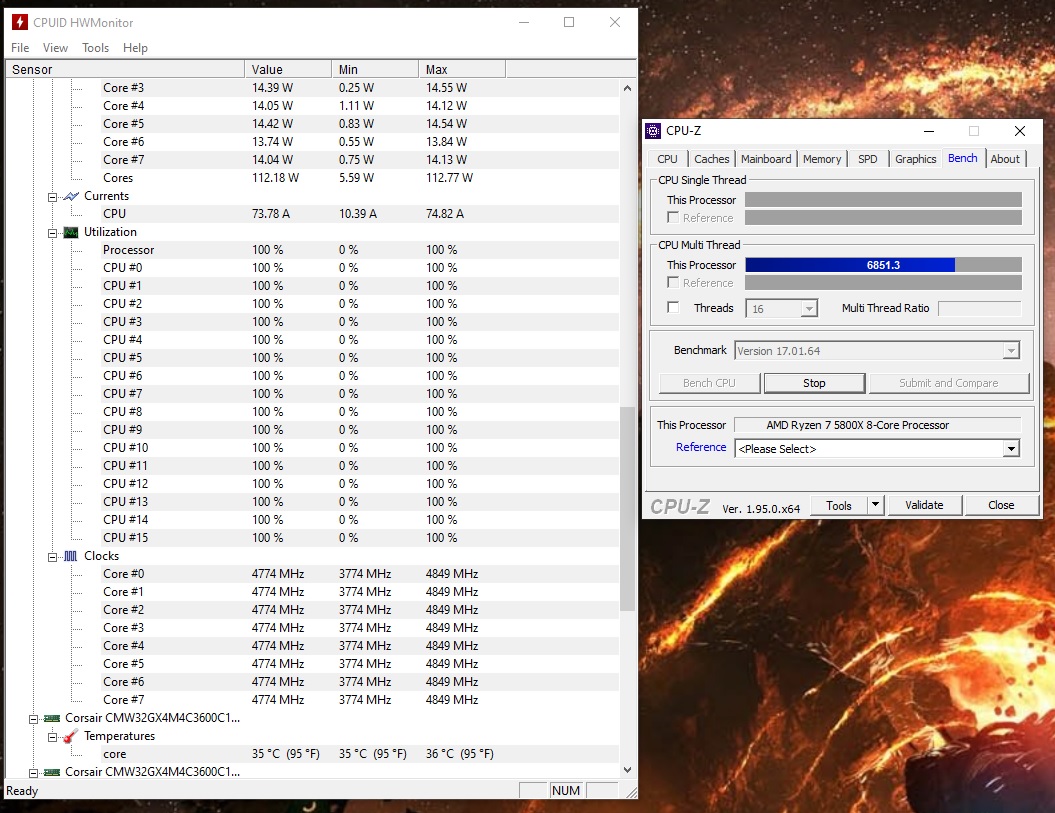Switch to the SPD tab
Viewport: 1055px width, 813px height.
(867, 159)
